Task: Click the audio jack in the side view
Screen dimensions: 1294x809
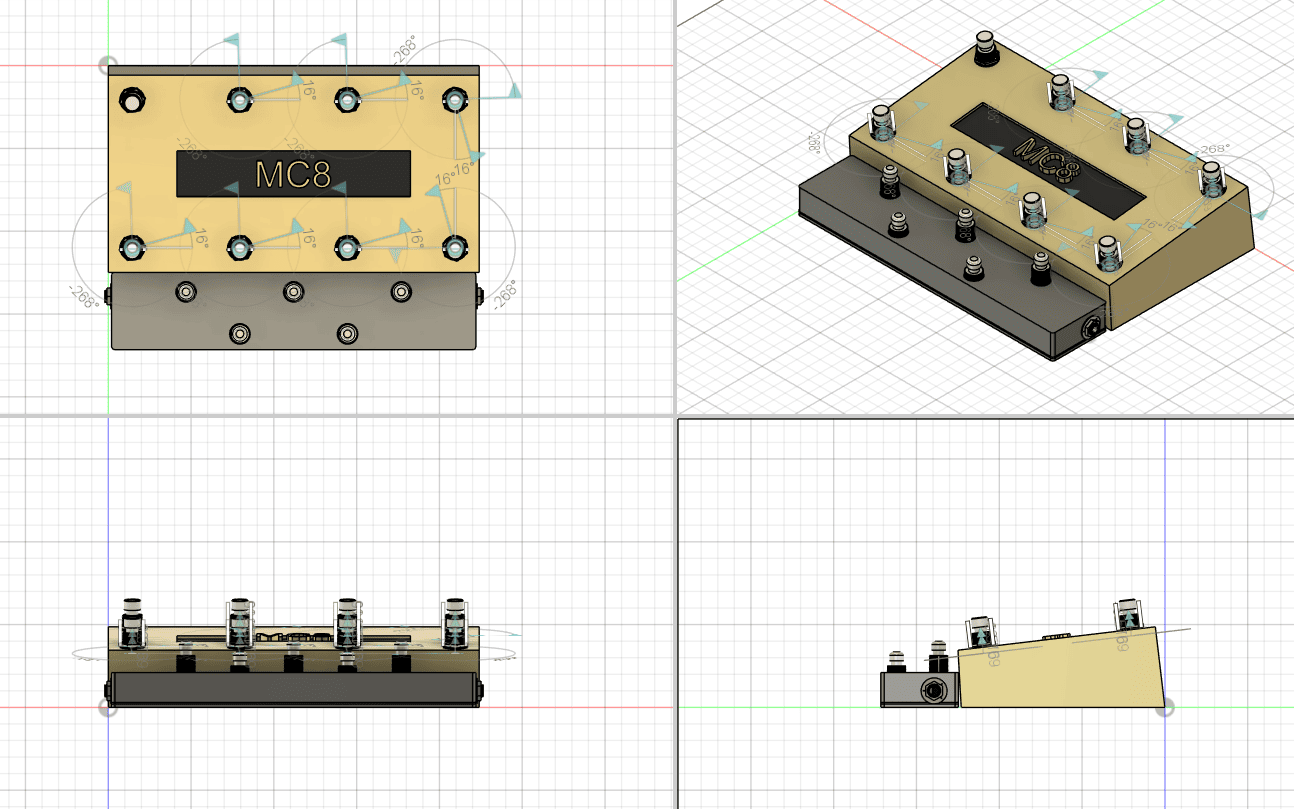Action: point(934,689)
